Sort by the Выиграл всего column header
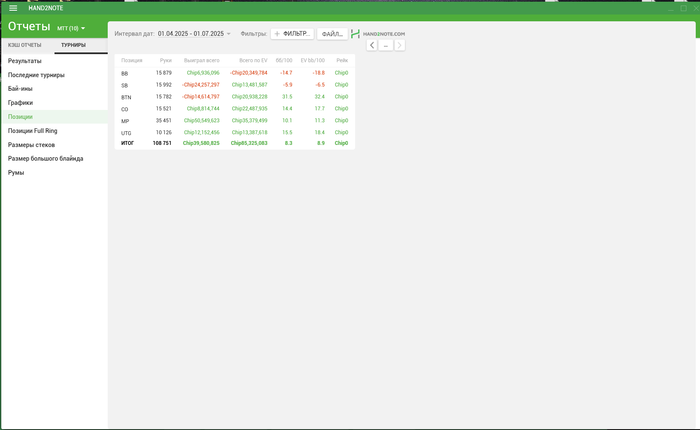Screen dimensions: 700x430 click(x=202, y=60)
